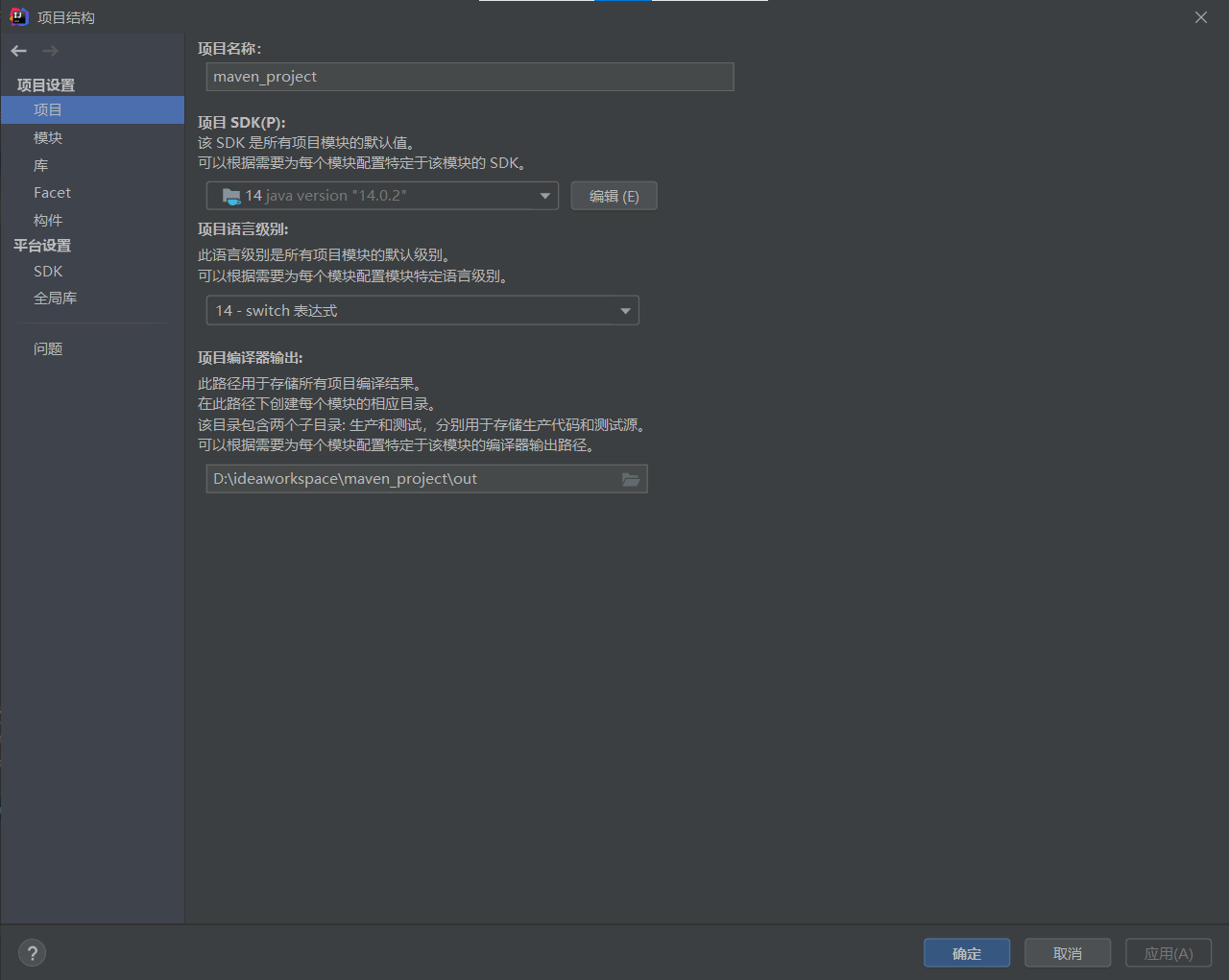Browse output folder with the folder icon
Viewport: 1229px width, 980px height.
[631, 479]
